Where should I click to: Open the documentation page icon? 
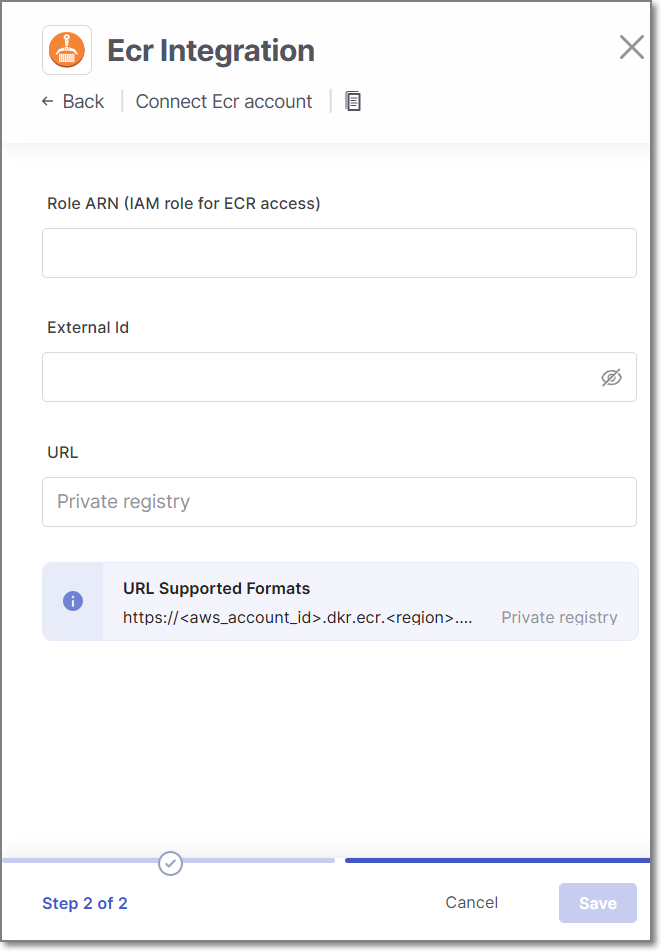(353, 101)
